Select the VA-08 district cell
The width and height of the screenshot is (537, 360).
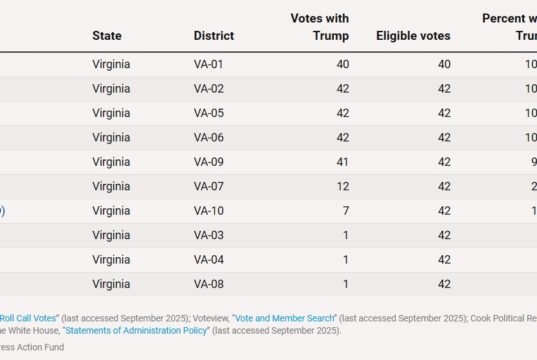point(209,284)
